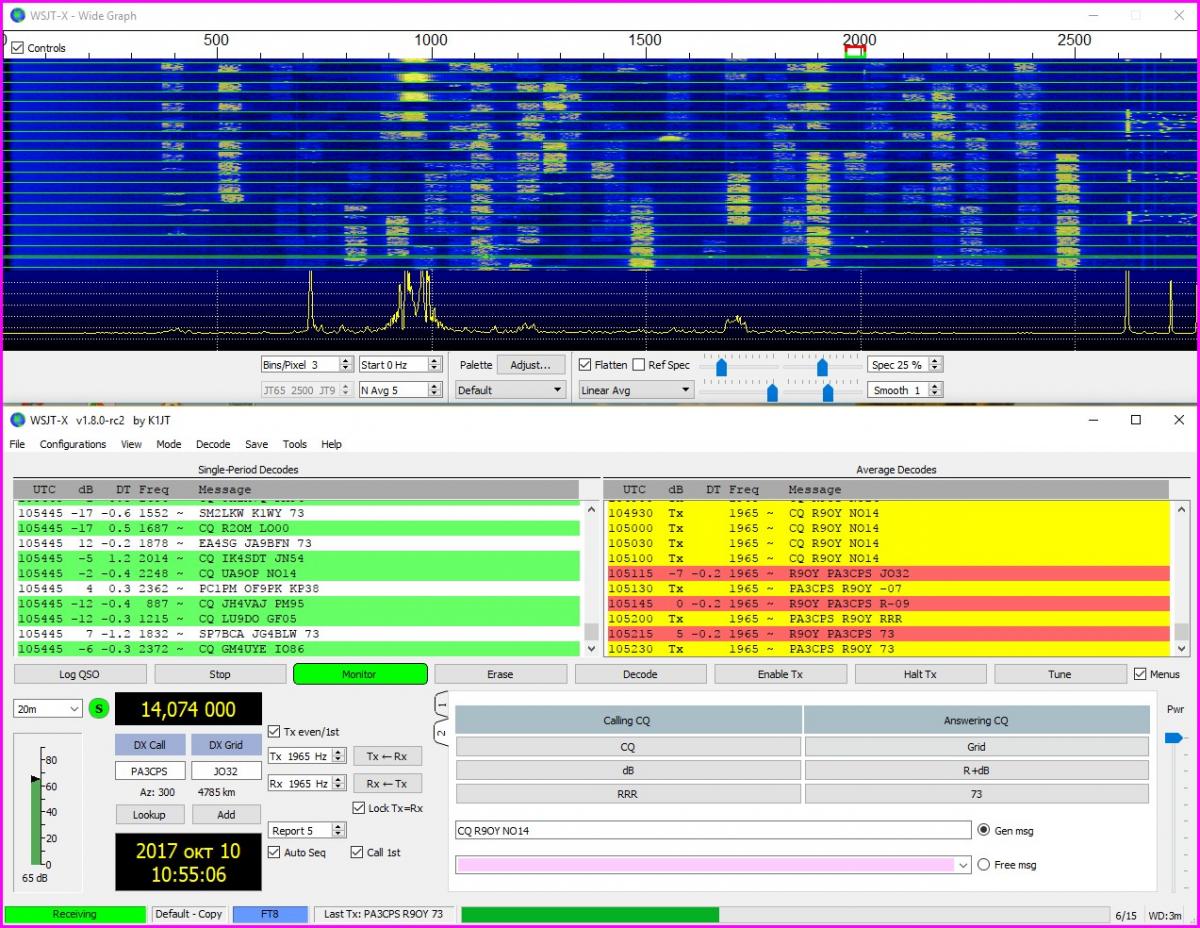This screenshot has height=928, width=1200.
Task: Open the Decode menu
Action: [x=212, y=444]
